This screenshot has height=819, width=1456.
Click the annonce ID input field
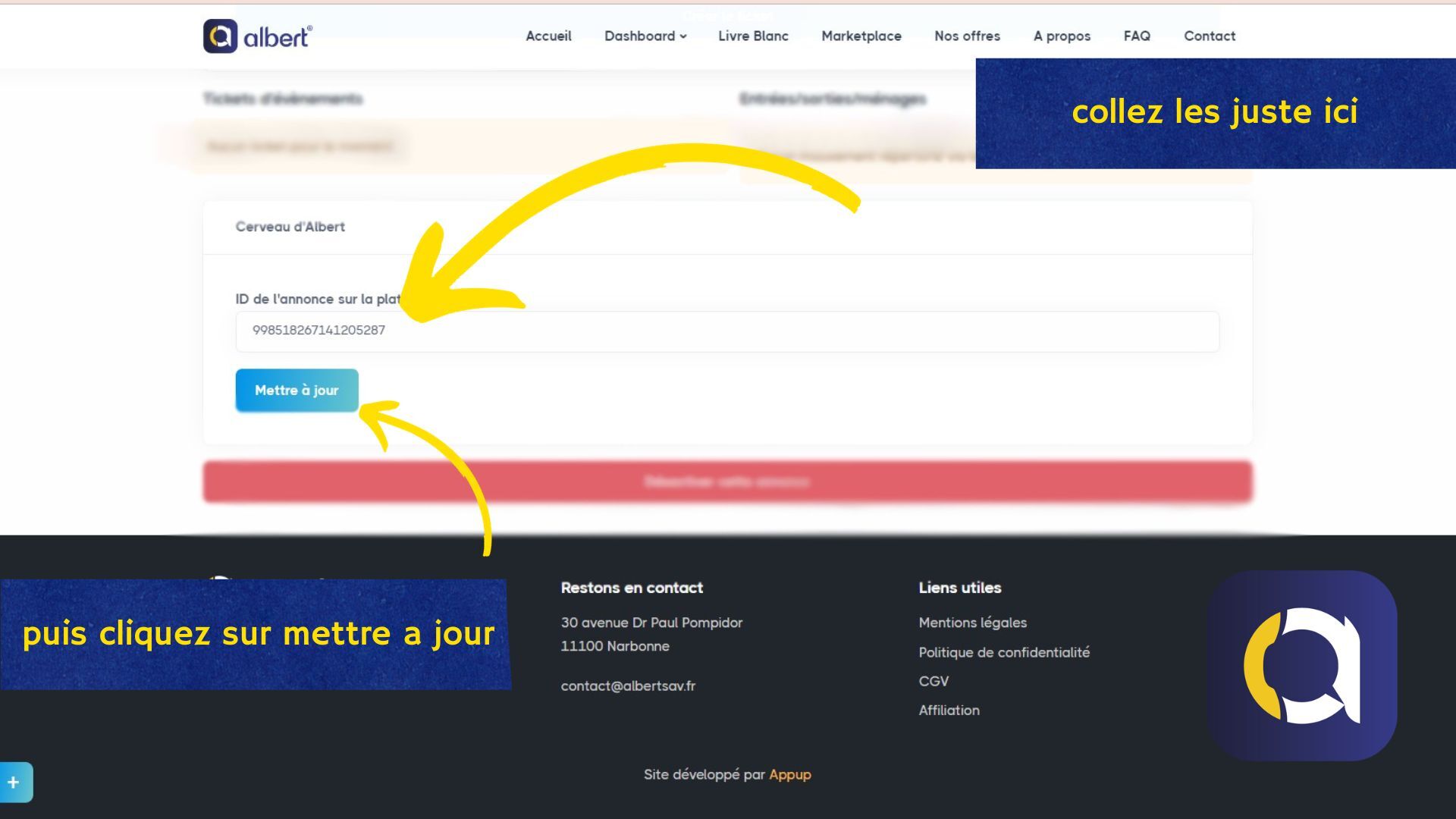[726, 331]
